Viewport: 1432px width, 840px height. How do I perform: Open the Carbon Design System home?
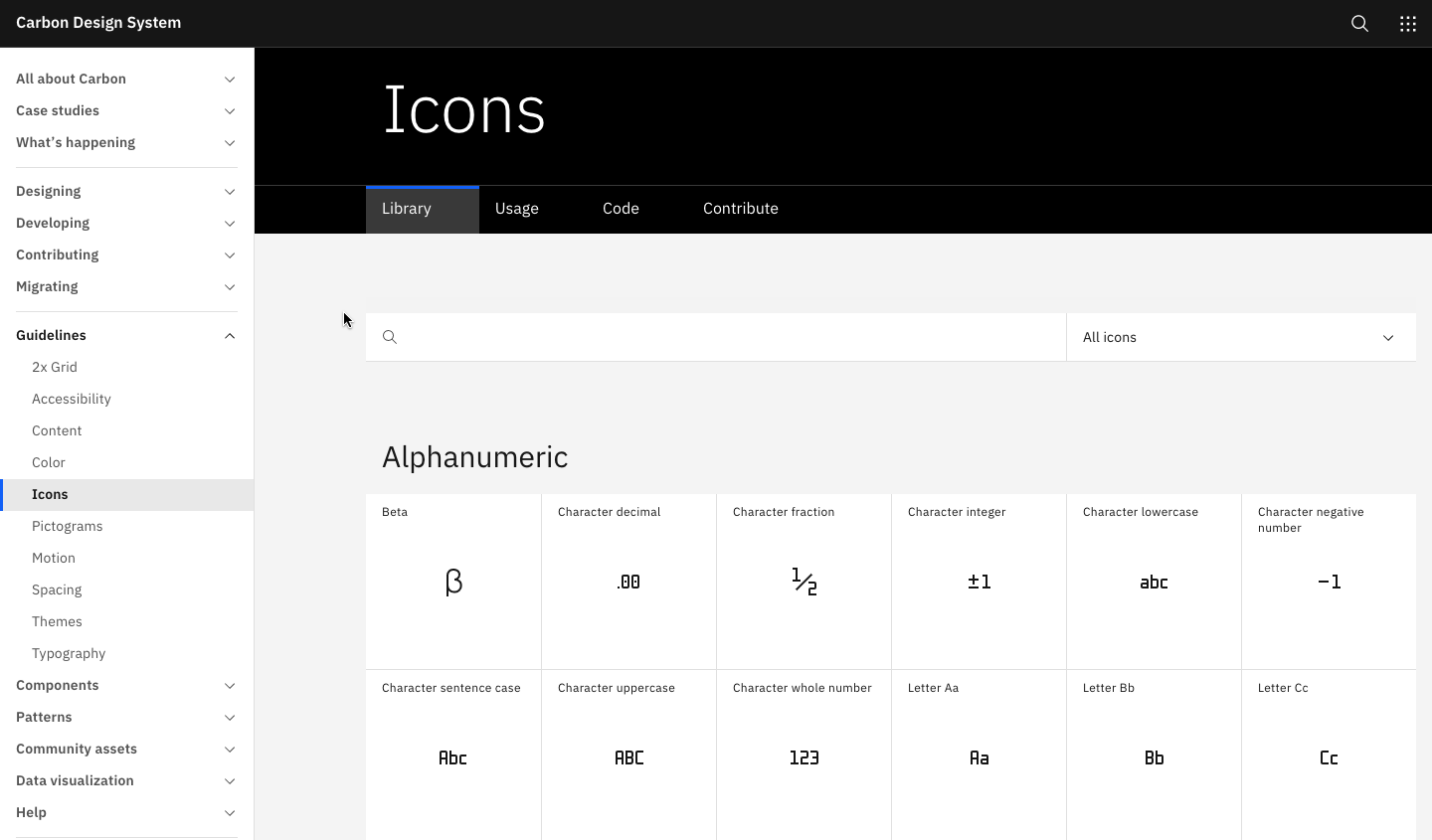coord(97,22)
